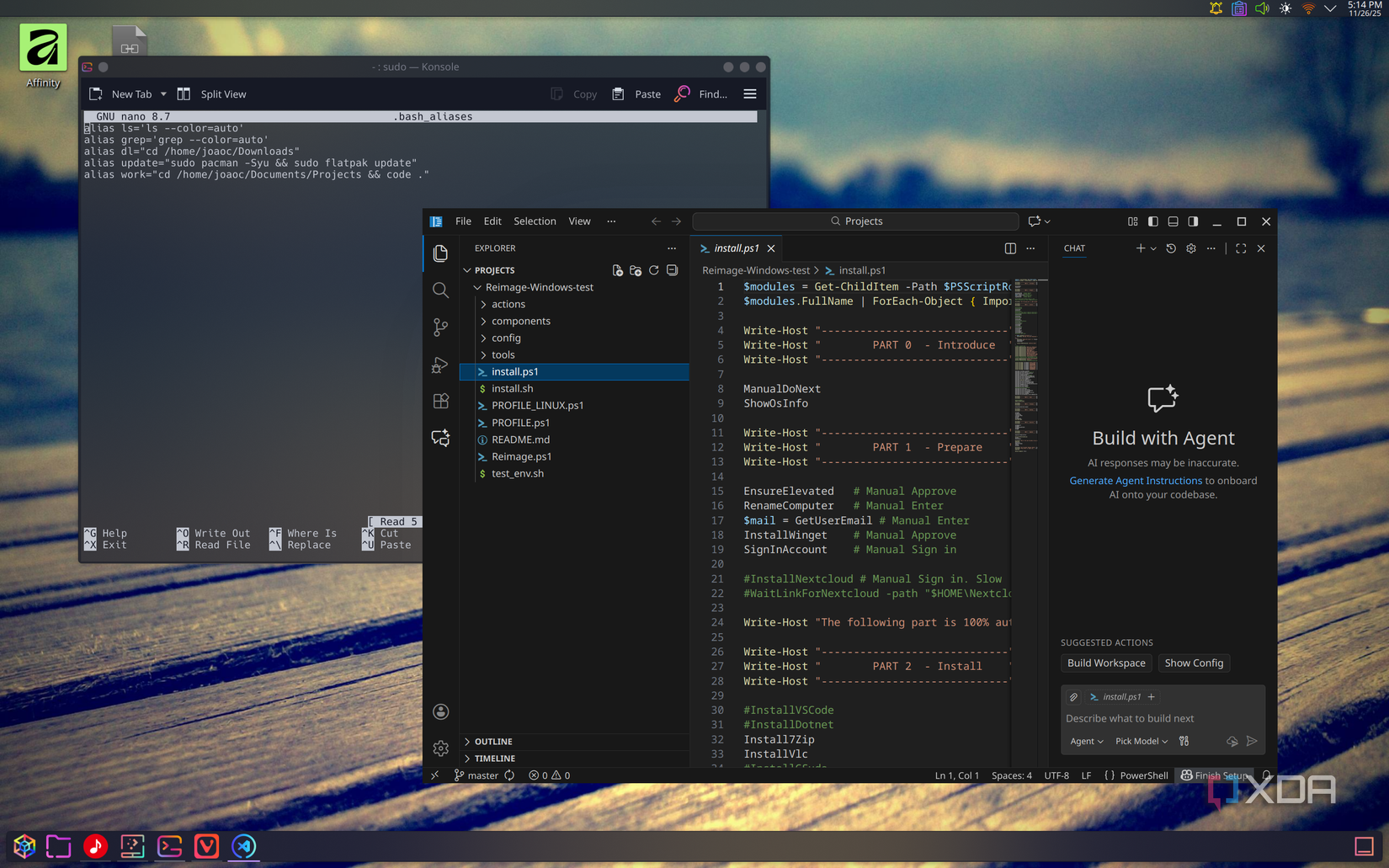Select the install.ps1 editor tab

coord(735,248)
